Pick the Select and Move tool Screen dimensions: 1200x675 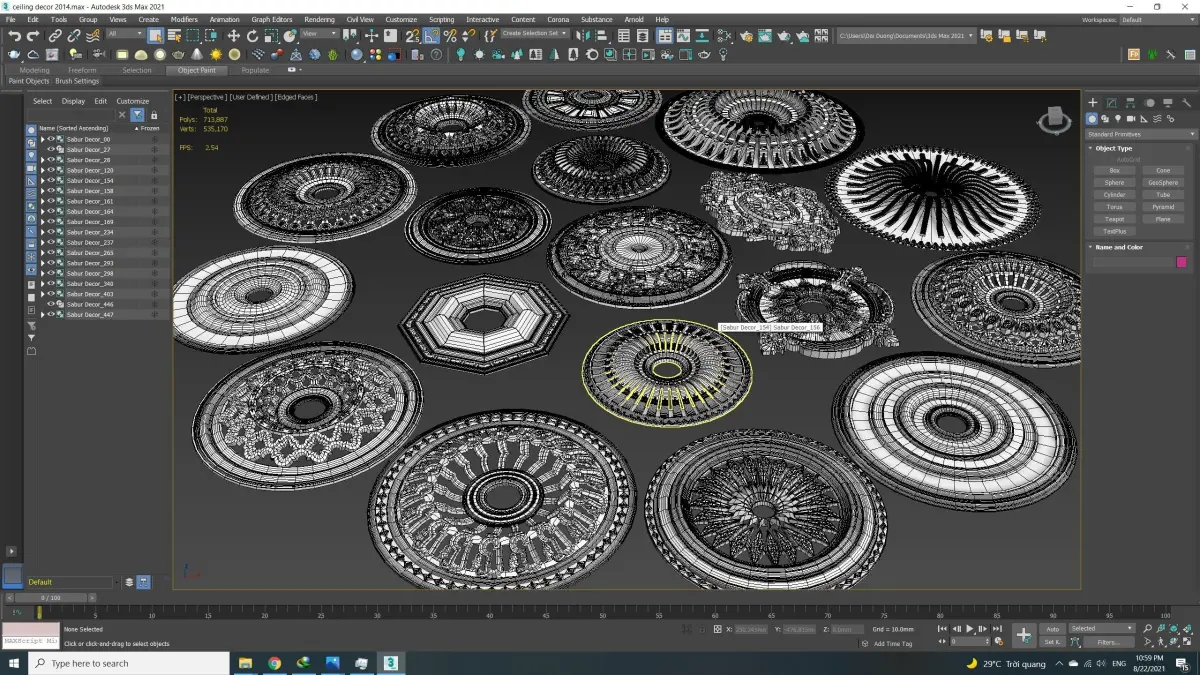[234, 35]
